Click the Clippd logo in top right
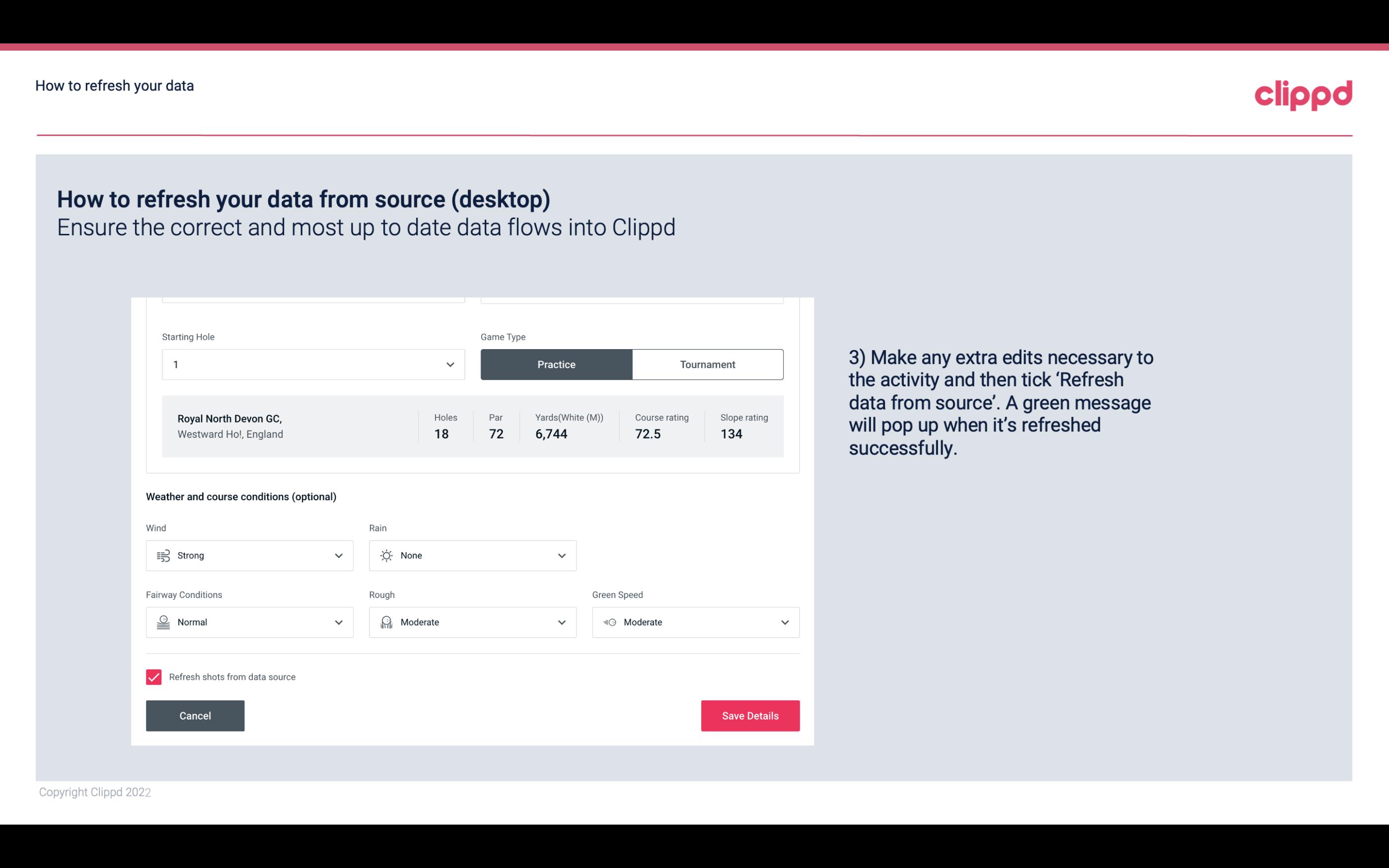 [1303, 94]
